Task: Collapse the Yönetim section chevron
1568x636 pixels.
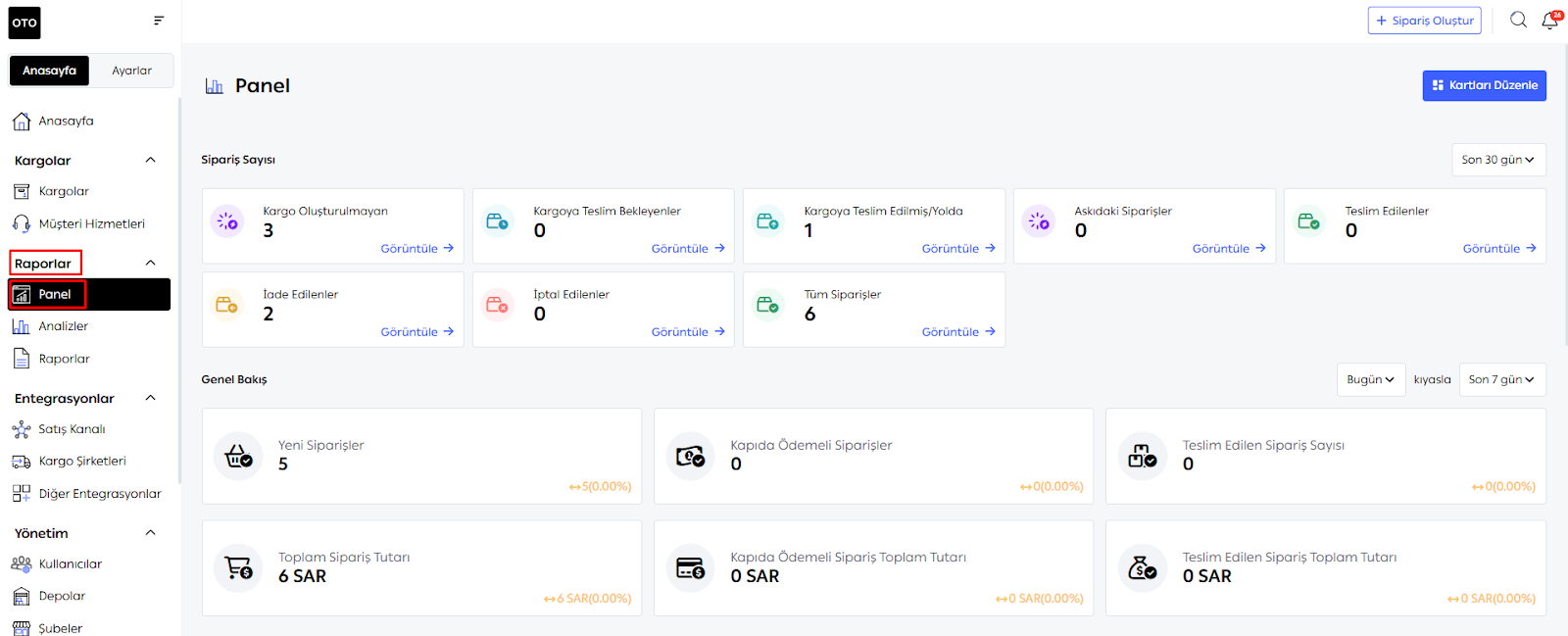Action: click(x=151, y=533)
